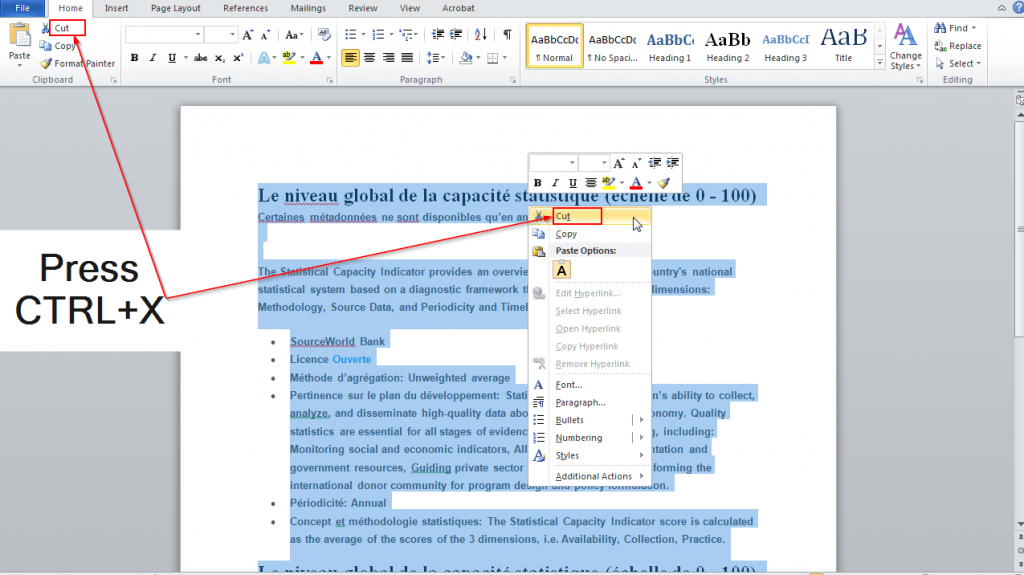Toggle Show/Hide paragraph marks
The image size is (1024, 575).
[507, 35]
